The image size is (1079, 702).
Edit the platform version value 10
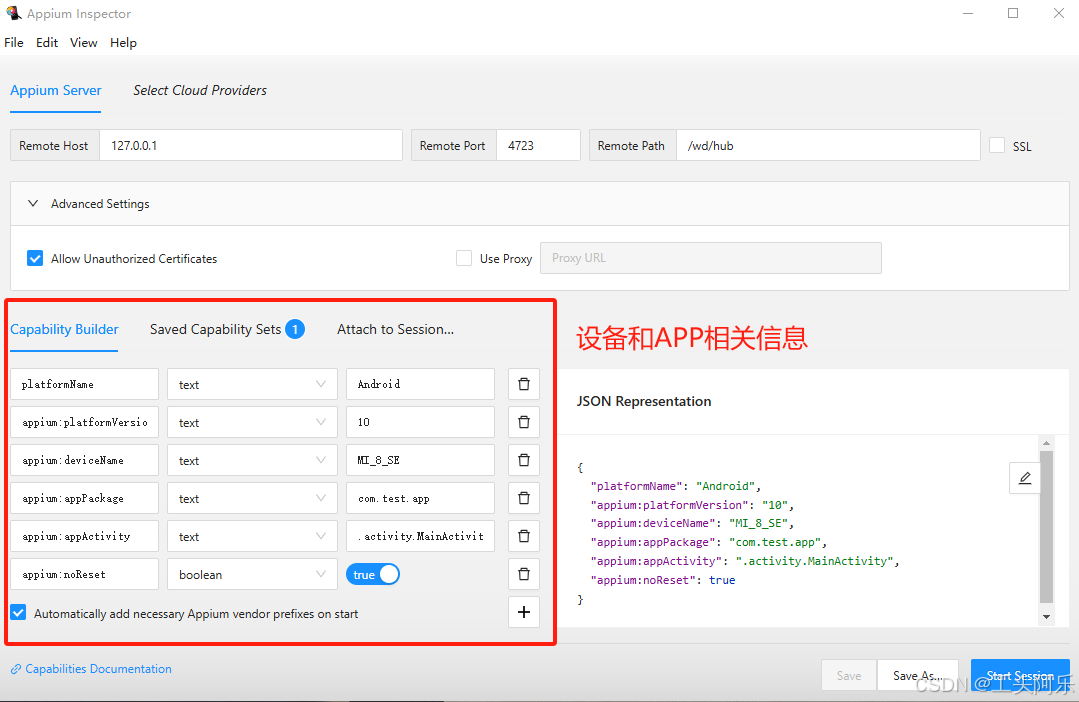pyautogui.click(x=420, y=422)
